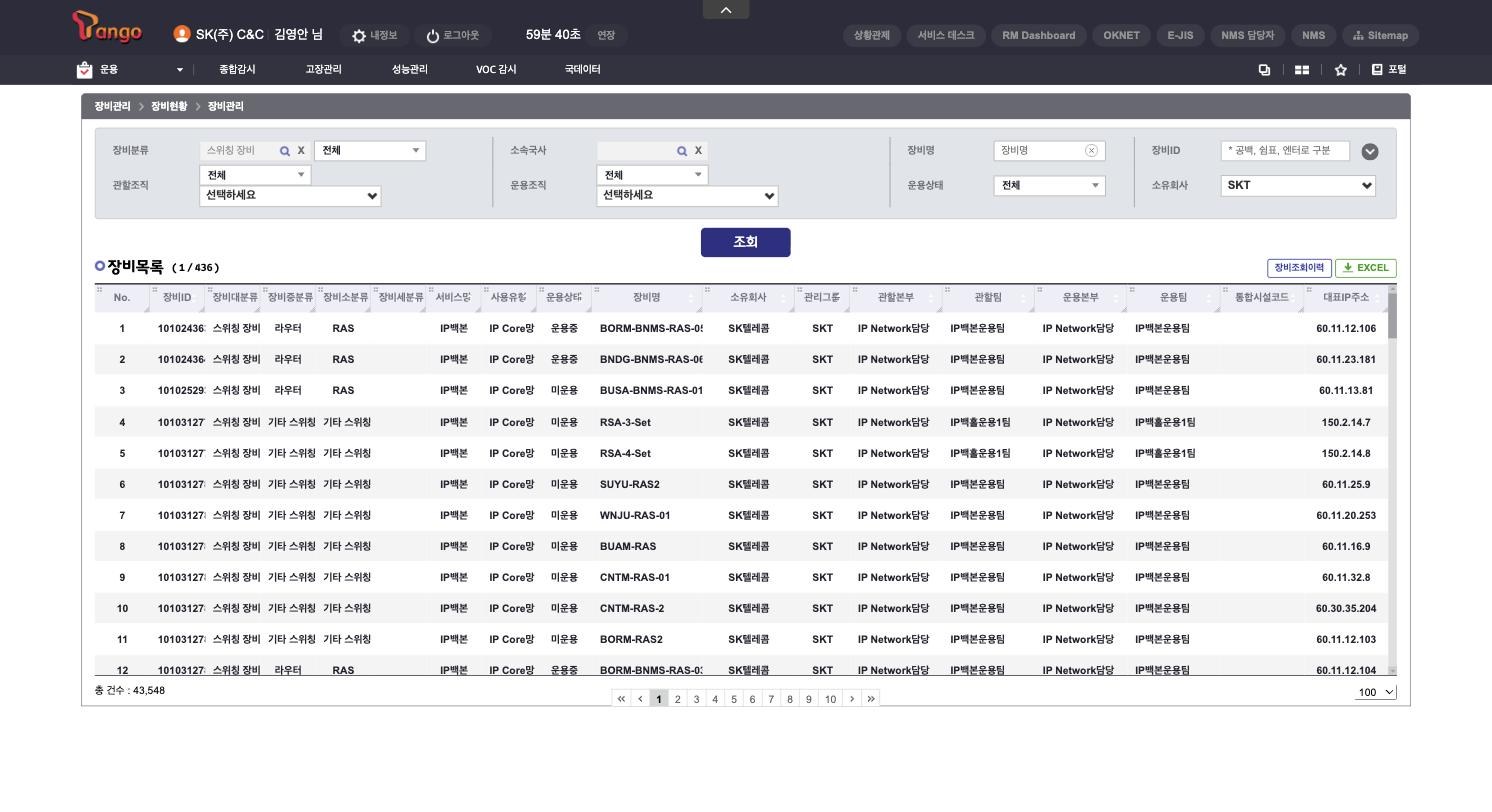Expand extra search filters with round arrow
The width and height of the screenshot is (1492, 812).
[1370, 152]
